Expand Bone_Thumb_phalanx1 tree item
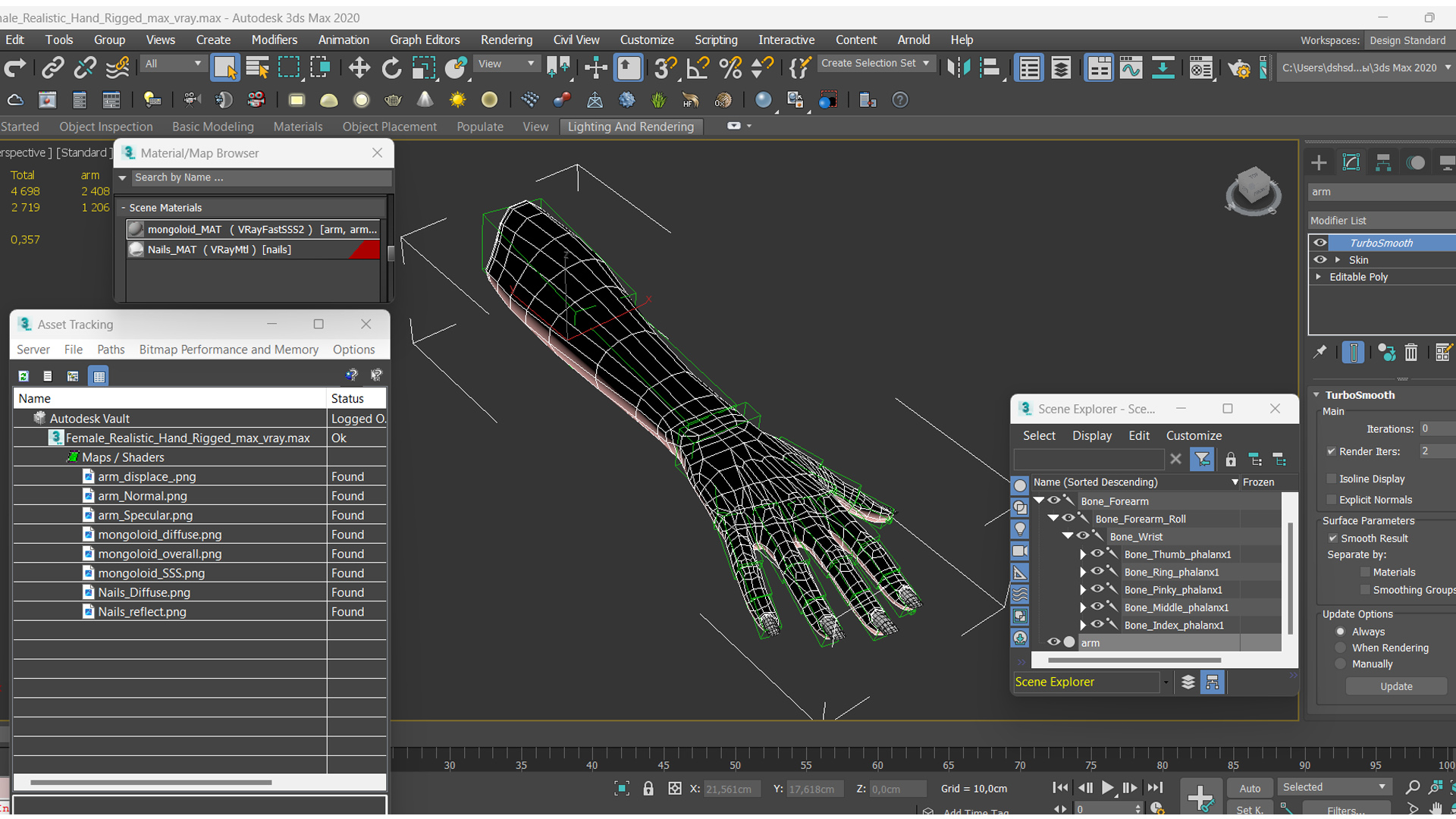This screenshot has width=1456, height=819. [1082, 554]
